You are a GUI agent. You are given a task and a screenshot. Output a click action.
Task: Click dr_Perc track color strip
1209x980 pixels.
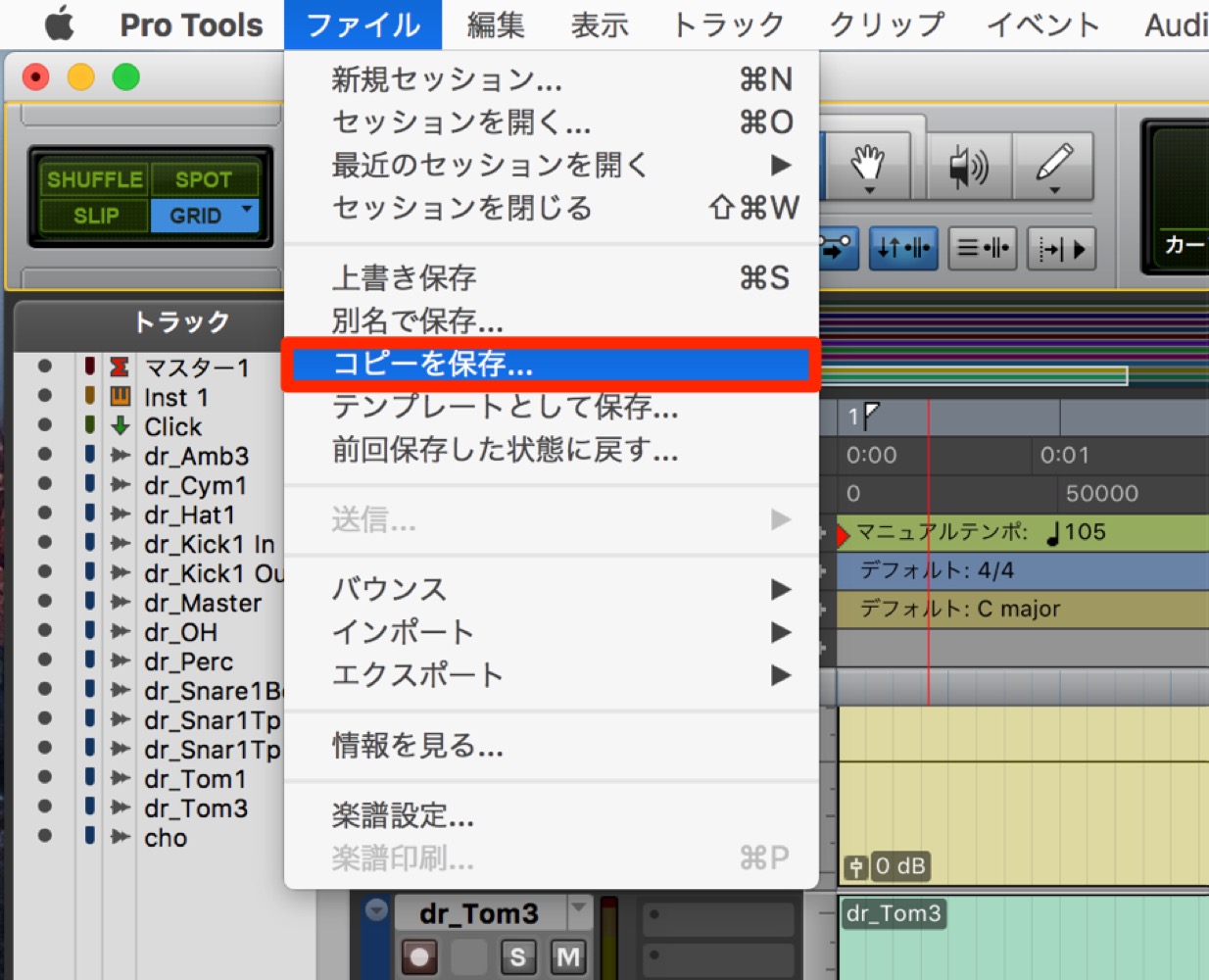pos(89,660)
